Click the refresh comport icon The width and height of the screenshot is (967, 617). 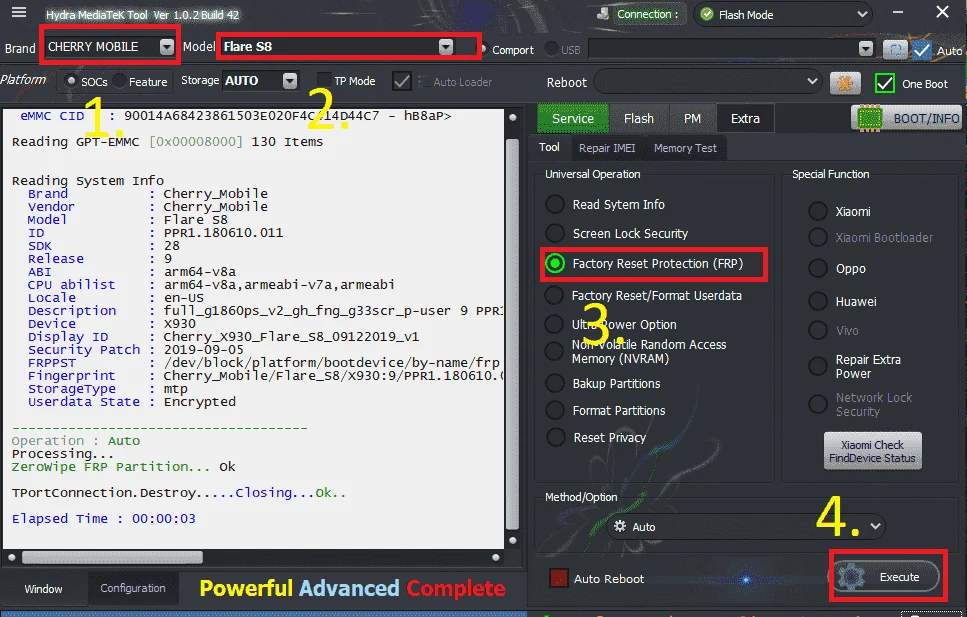pos(895,49)
